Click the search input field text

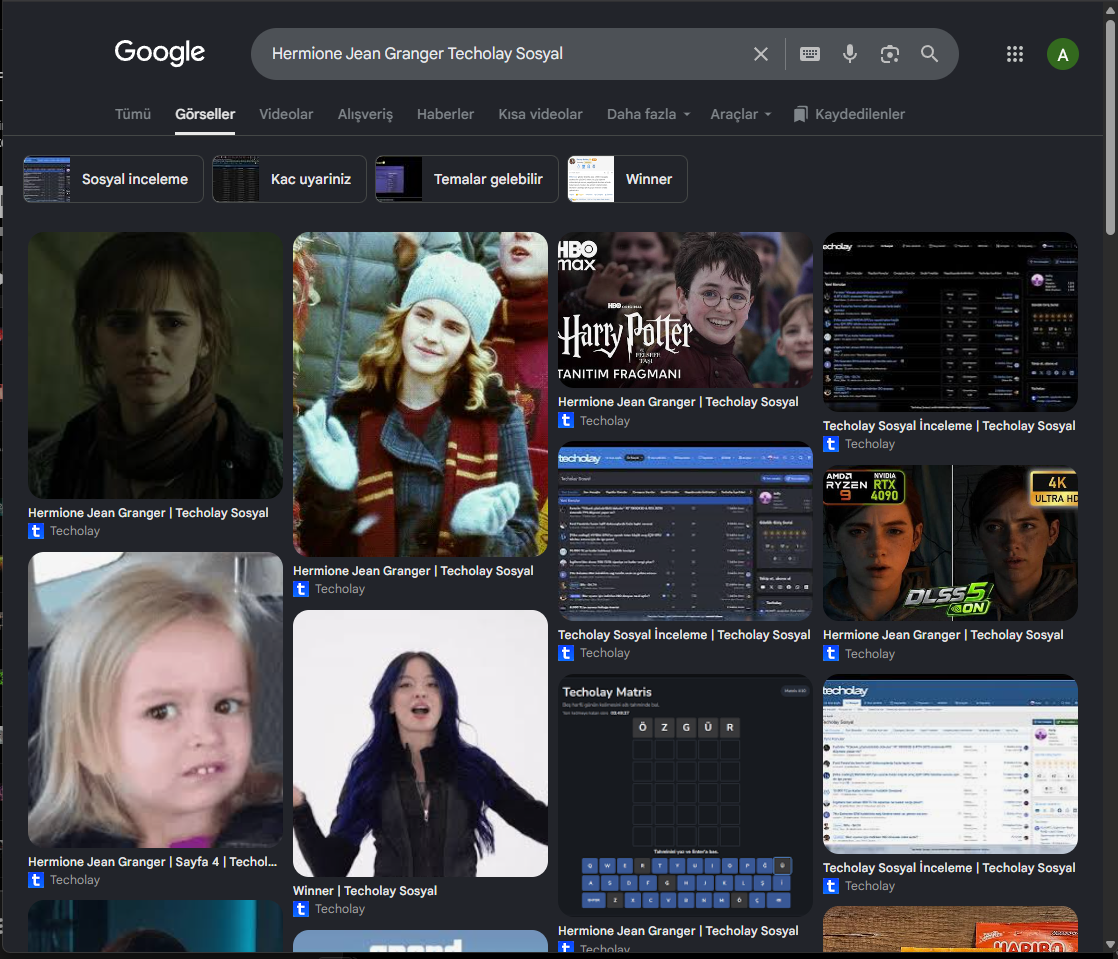(x=417, y=53)
